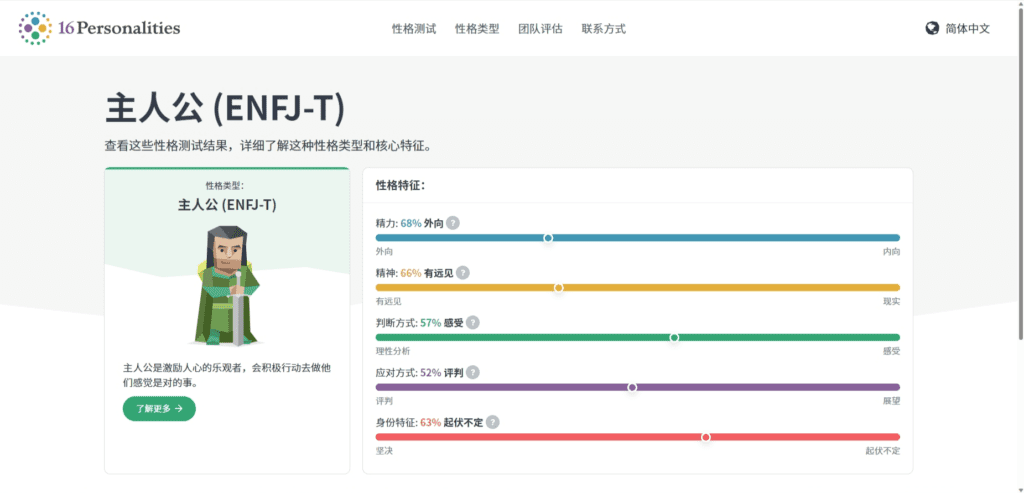Click the purple 应对方式 slider handle

tap(632, 387)
